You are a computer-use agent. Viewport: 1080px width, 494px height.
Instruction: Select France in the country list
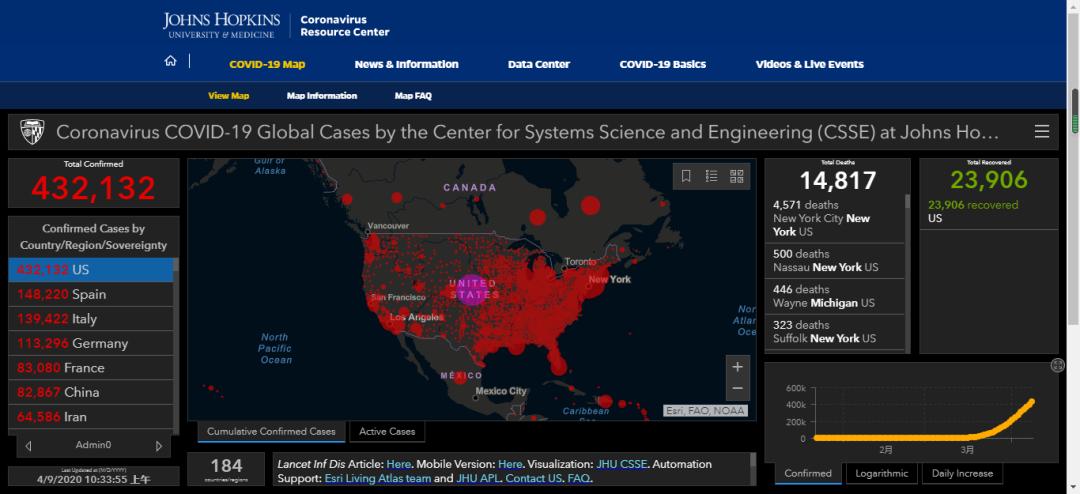pyautogui.click(x=90, y=368)
